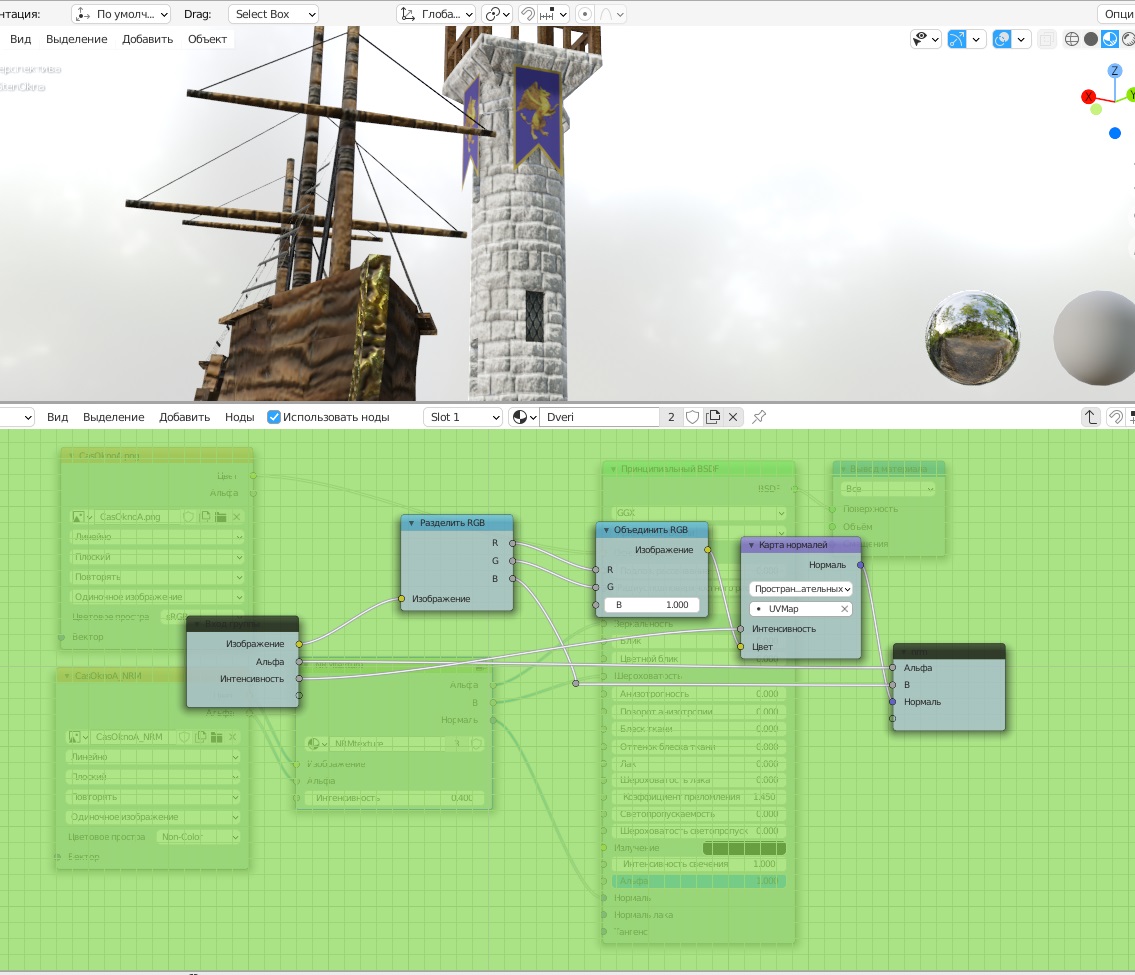Open the 'Объект' menu
1135x975 pixels.
point(207,39)
